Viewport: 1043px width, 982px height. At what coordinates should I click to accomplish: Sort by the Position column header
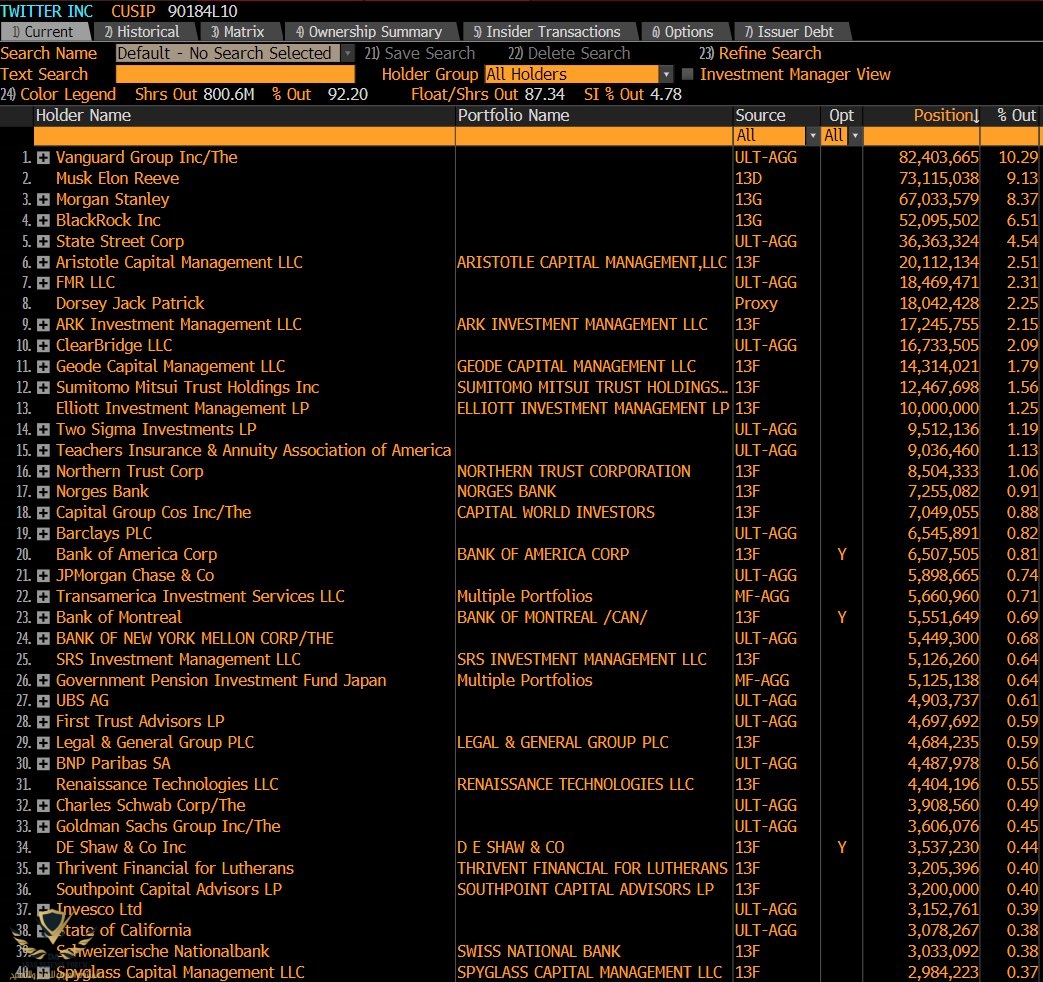[945, 116]
